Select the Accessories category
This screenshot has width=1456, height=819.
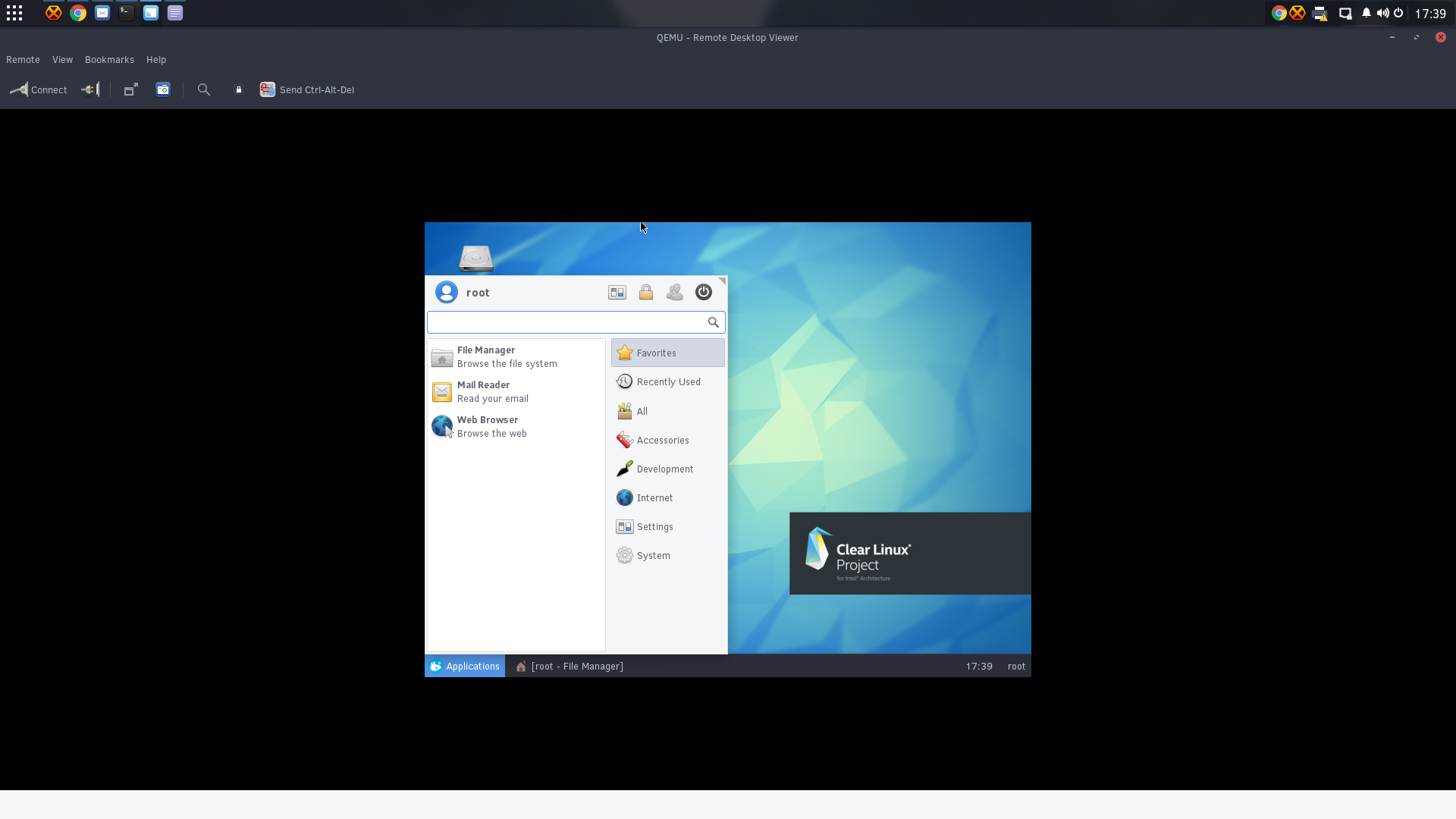point(668,440)
